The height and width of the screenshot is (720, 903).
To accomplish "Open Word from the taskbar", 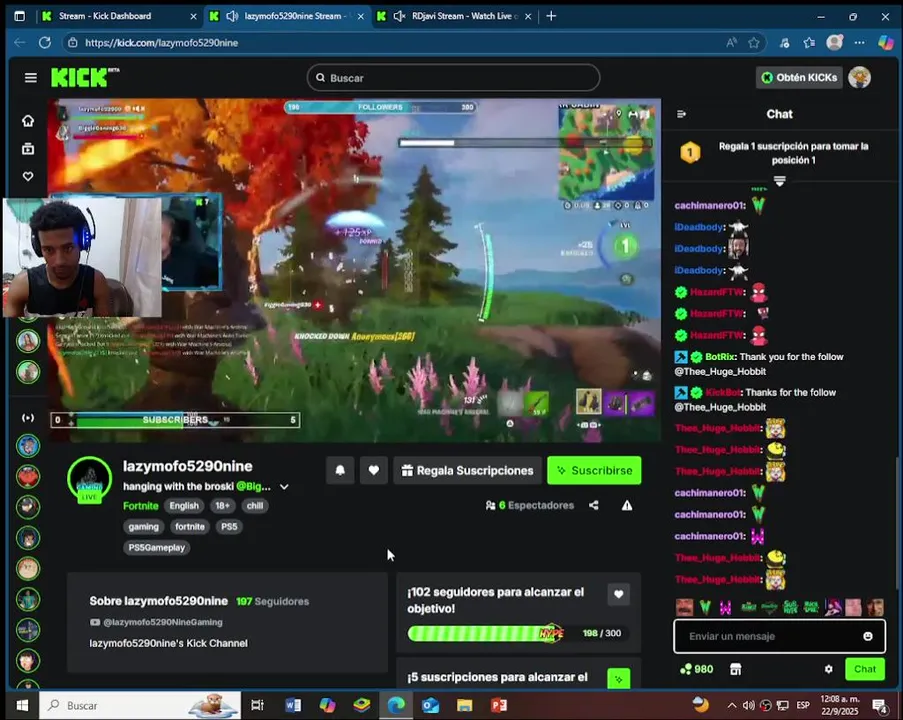I will point(293,706).
